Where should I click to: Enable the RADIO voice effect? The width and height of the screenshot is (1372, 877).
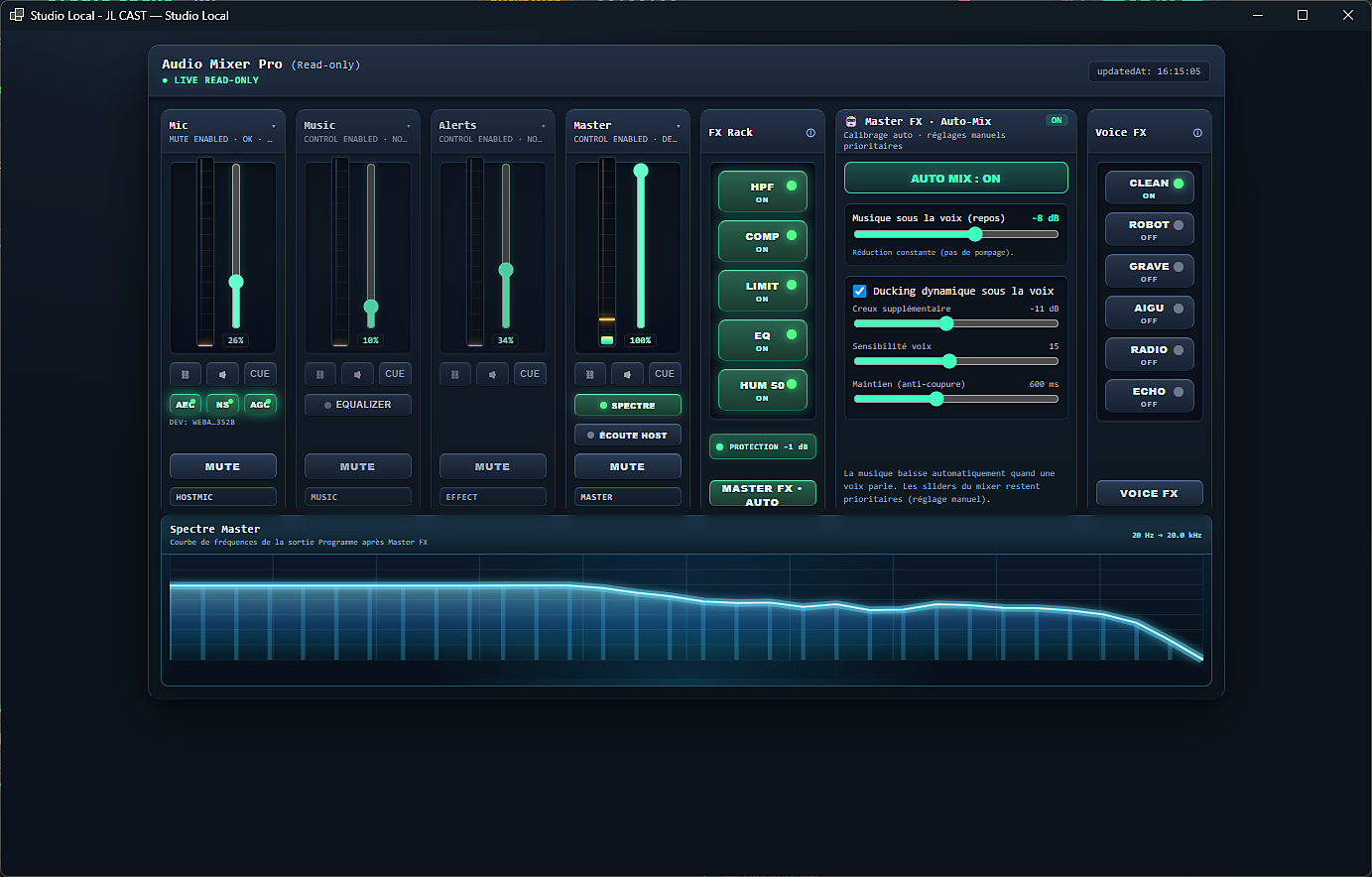click(x=1150, y=354)
